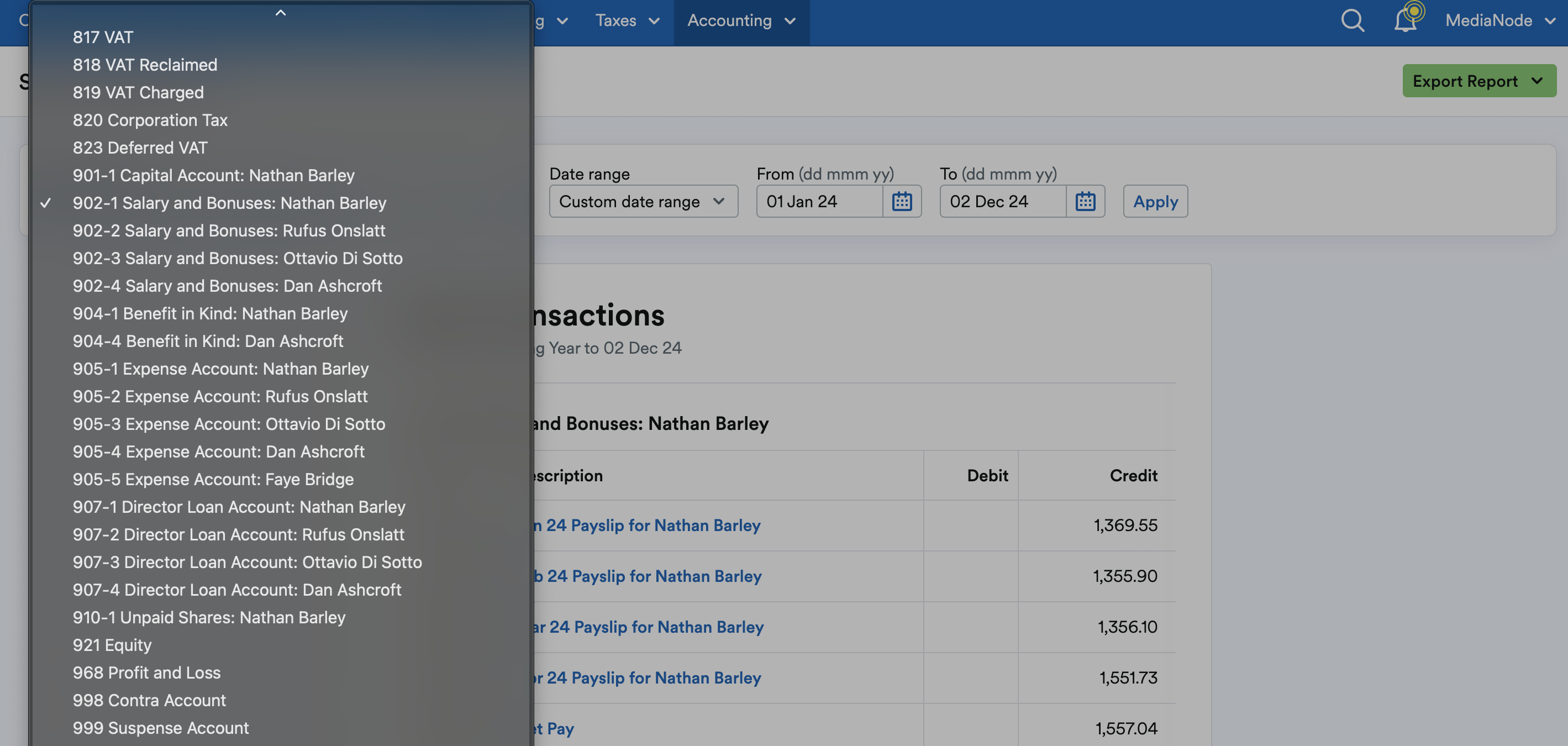Open payslip link with credit 1,551.73
The width and height of the screenshot is (1568, 746).
[x=647, y=678]
